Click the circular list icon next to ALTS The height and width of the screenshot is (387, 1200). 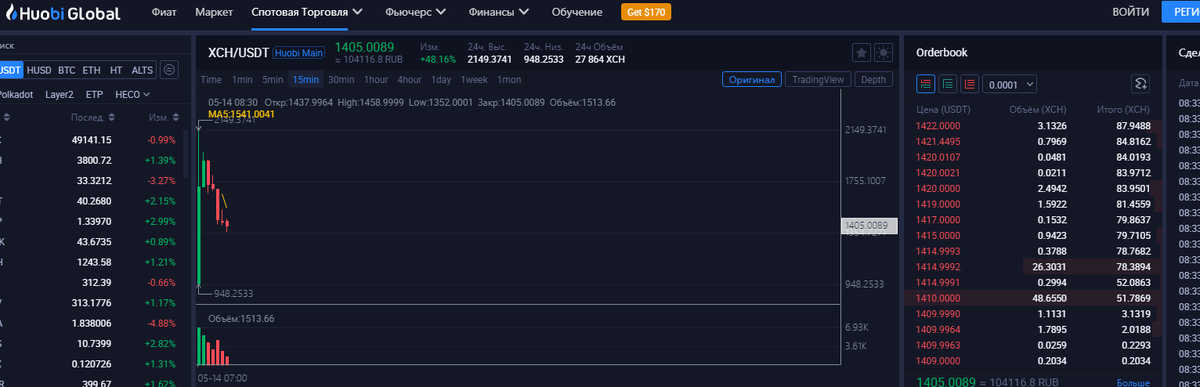[170, 70]
